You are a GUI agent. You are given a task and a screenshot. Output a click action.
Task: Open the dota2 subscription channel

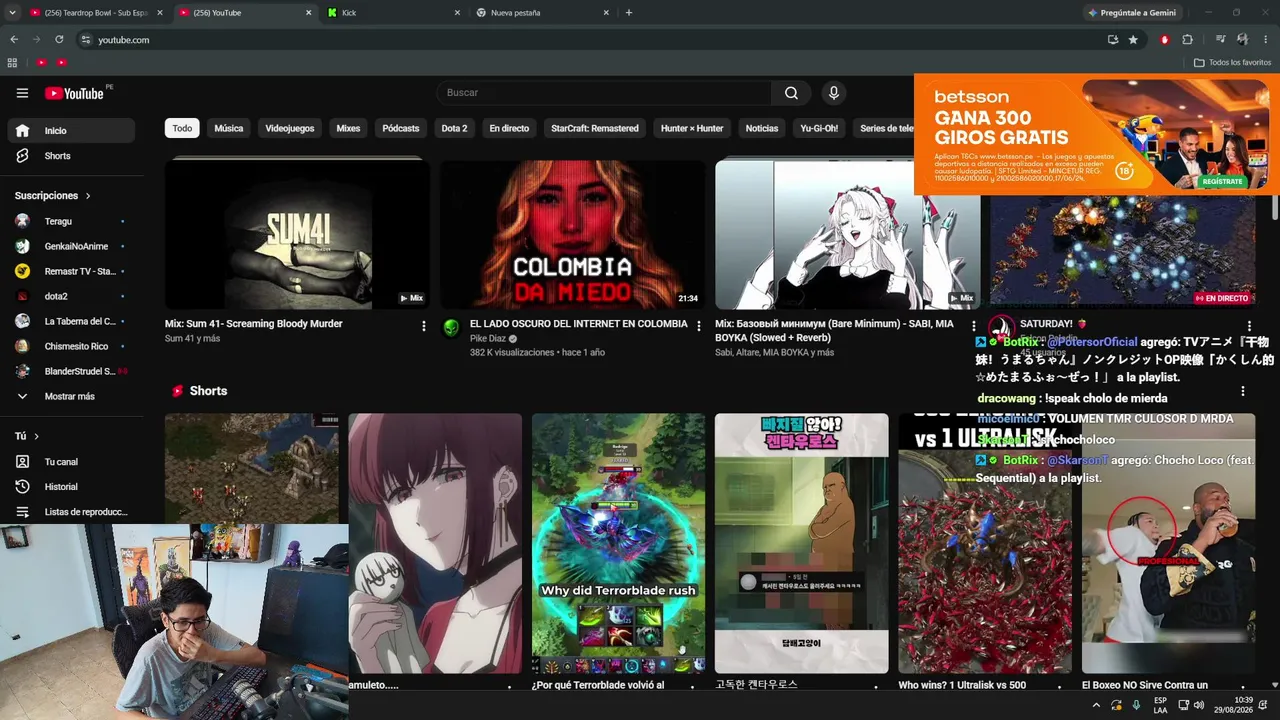(x=71, y=296)
